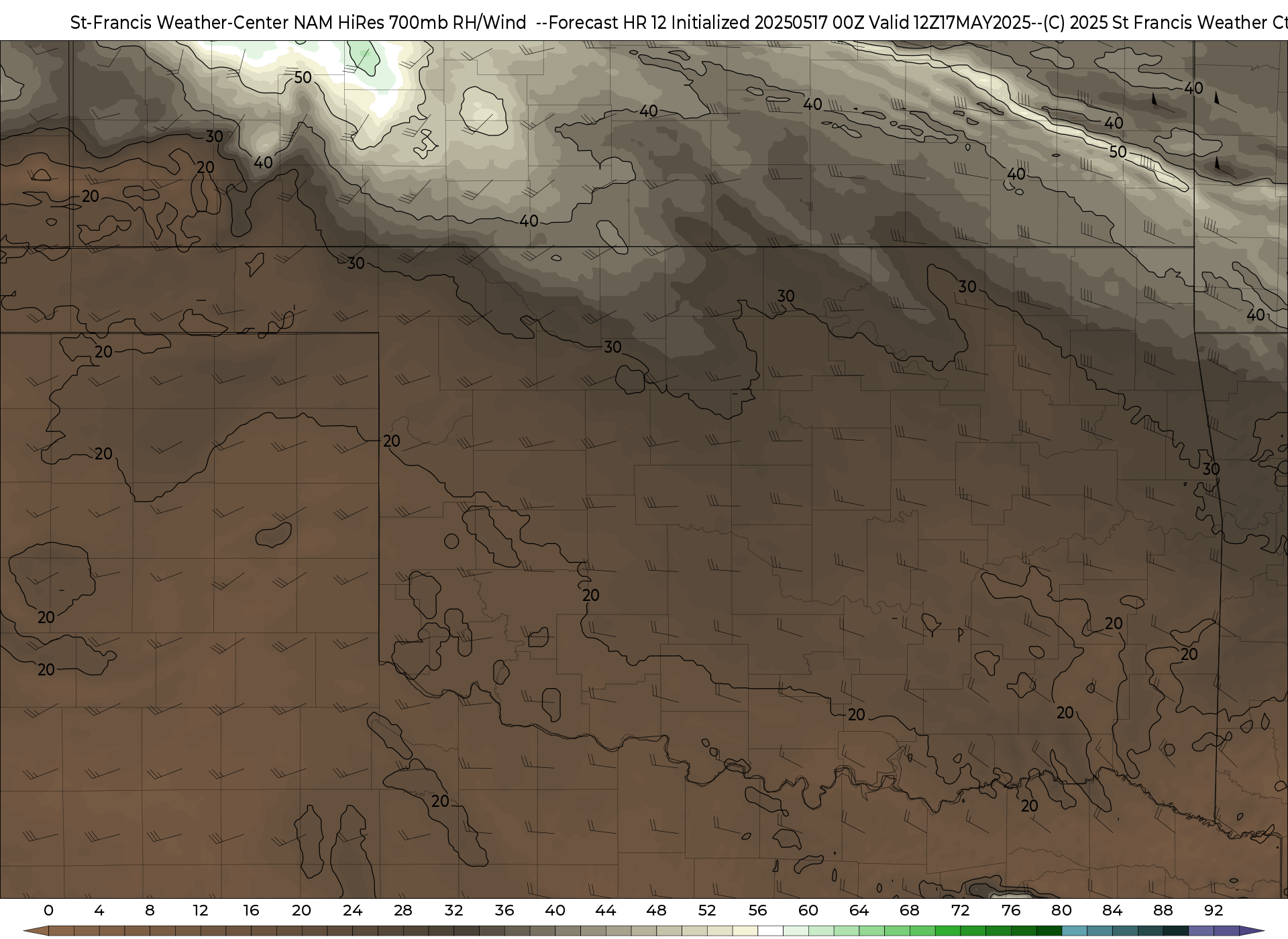Click the colorbar tick label "4"

pos(99,910)
